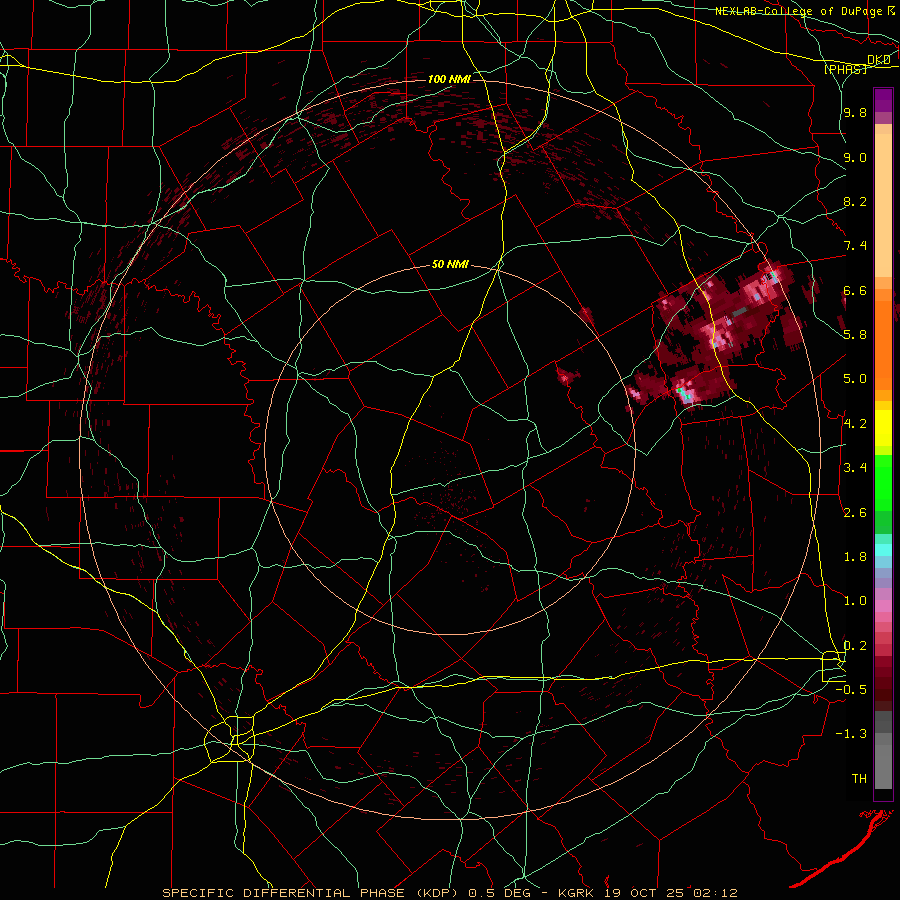Click the 1.0 scale value
900x900 pixels.
click(855, 601)
